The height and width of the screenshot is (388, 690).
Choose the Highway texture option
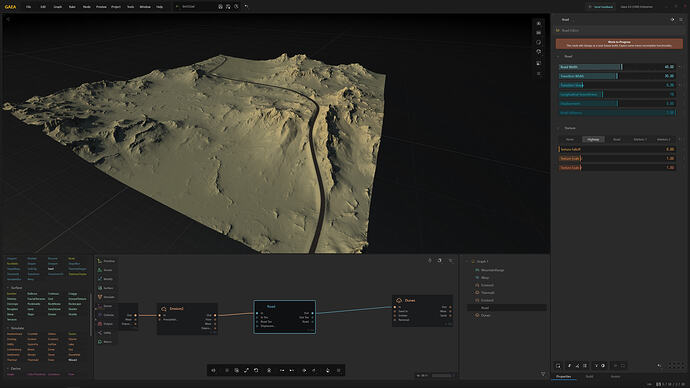[593, 139]
